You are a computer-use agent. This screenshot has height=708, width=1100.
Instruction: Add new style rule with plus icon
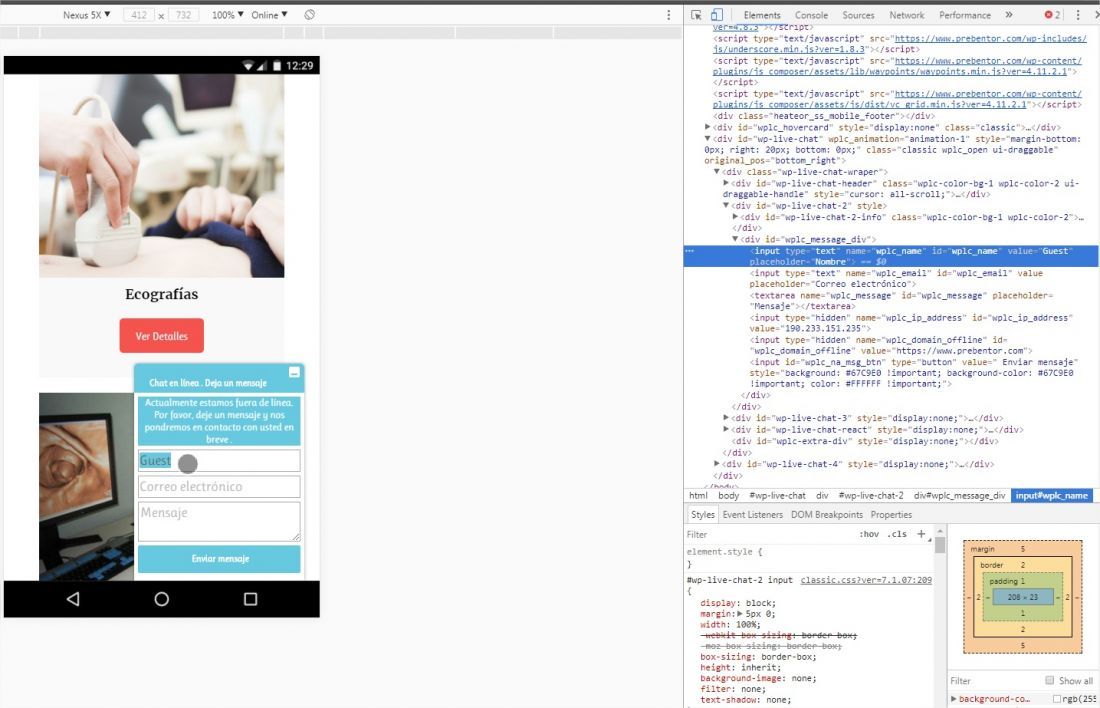921,534
